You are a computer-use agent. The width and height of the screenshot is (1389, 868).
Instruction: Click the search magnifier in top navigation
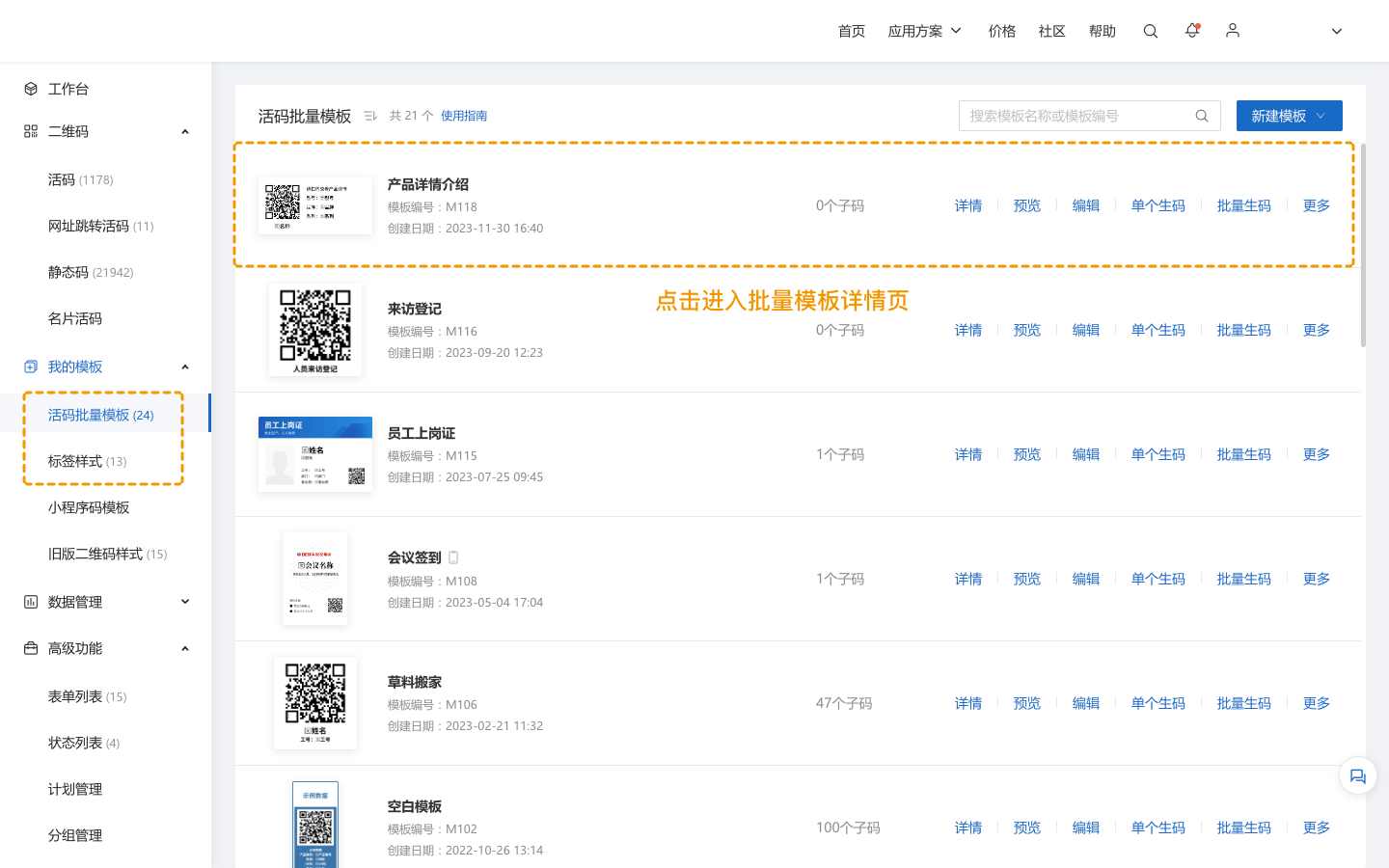click(1151, 31)
